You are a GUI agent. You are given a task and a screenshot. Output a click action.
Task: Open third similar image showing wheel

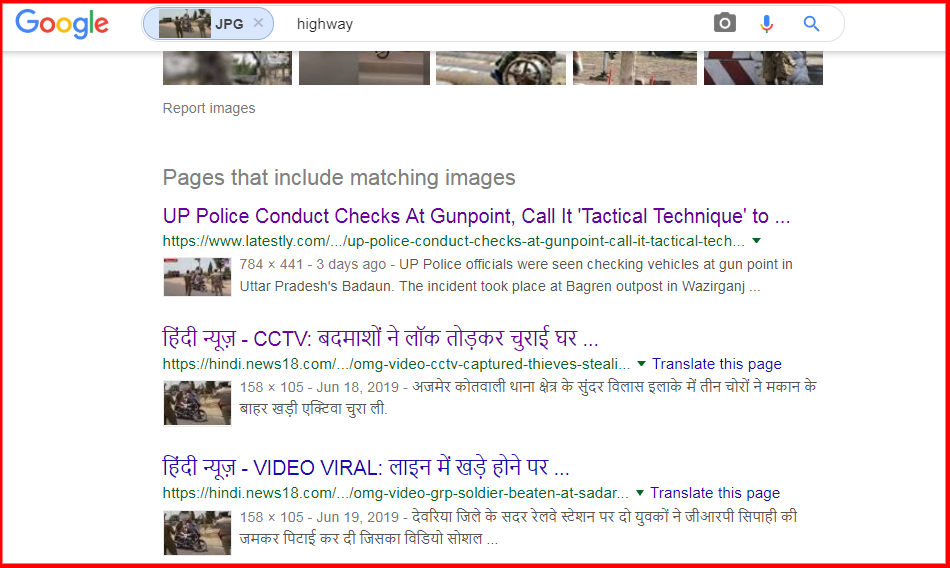[x=500, y=68]
